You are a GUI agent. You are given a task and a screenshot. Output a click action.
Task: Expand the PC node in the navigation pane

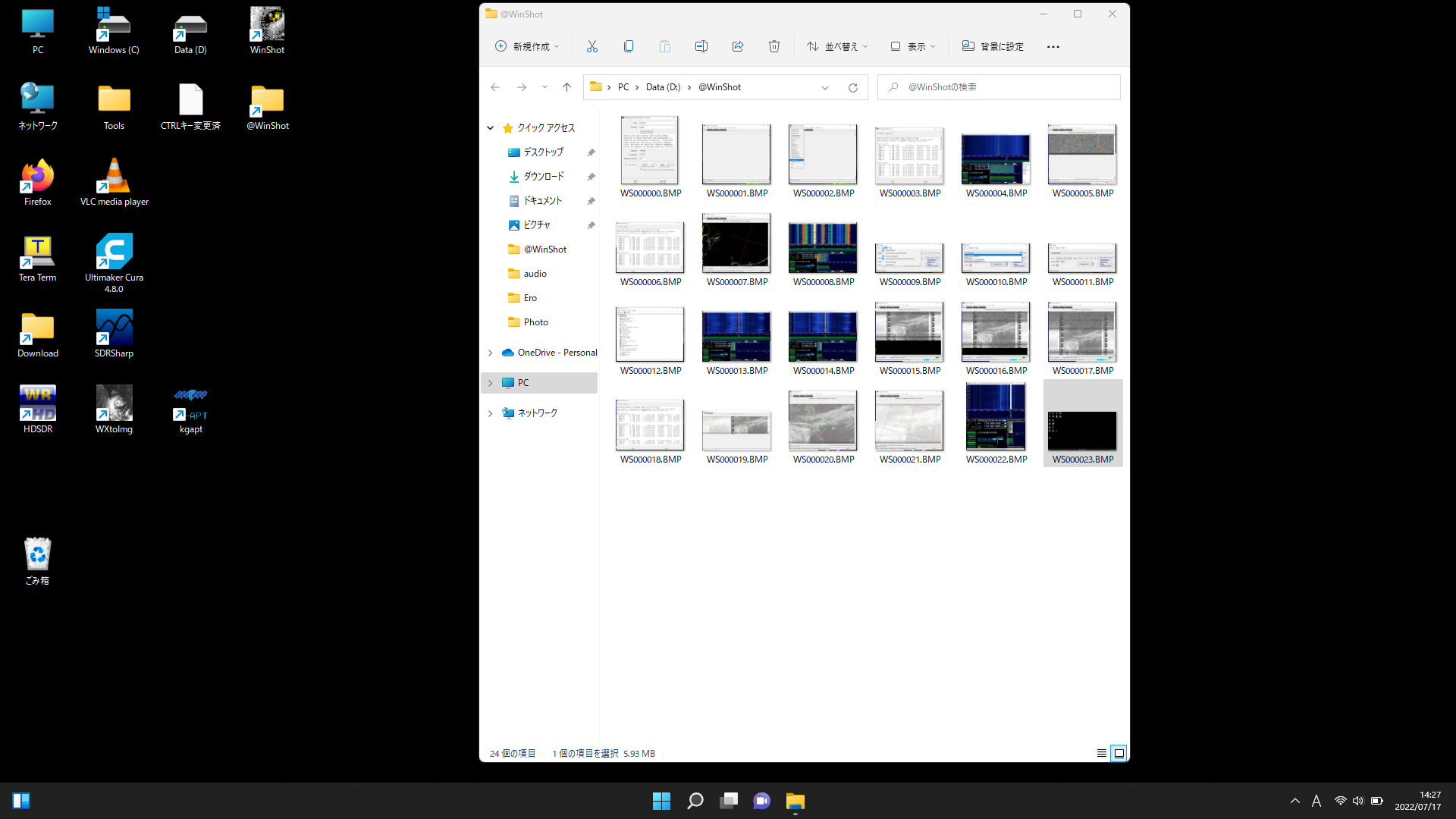(x=491, y=383)
